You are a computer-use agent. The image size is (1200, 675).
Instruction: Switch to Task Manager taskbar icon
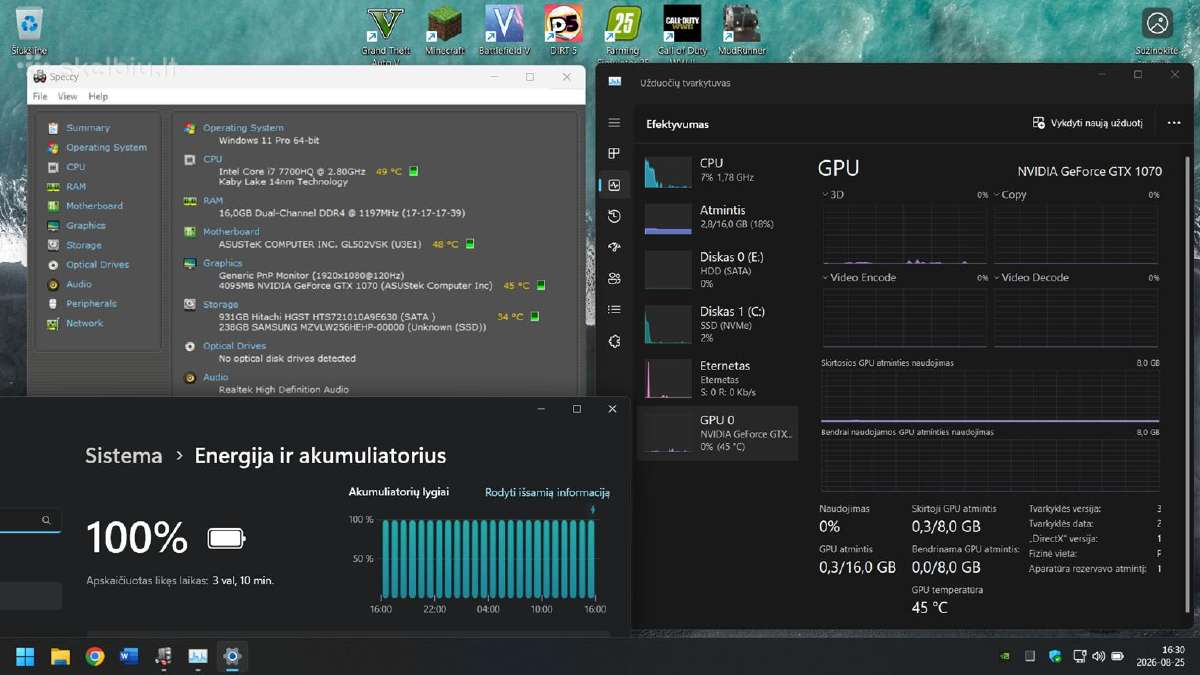(198, 657)
